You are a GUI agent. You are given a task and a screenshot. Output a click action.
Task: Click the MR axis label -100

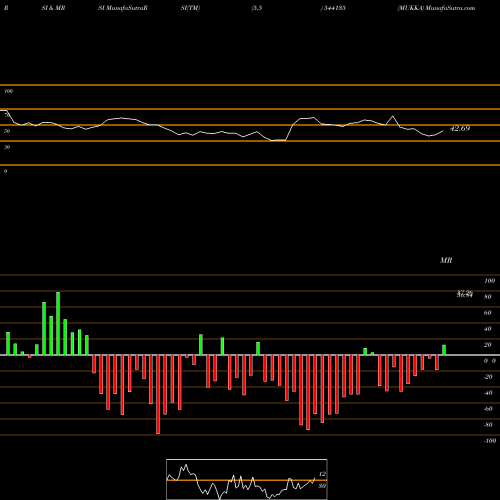490,441
